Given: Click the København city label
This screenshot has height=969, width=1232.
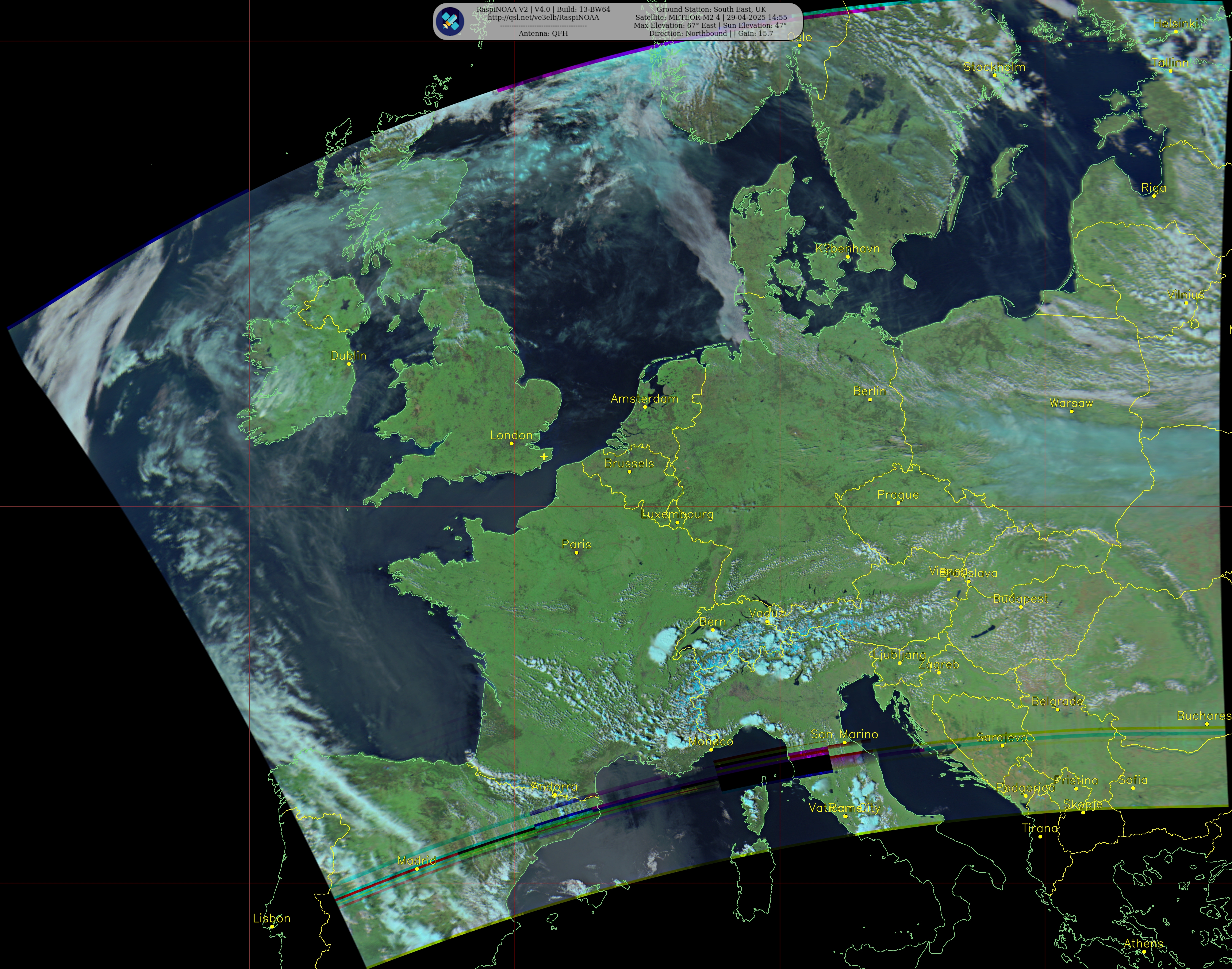Looking at the screenshot, I should point(848,248).
